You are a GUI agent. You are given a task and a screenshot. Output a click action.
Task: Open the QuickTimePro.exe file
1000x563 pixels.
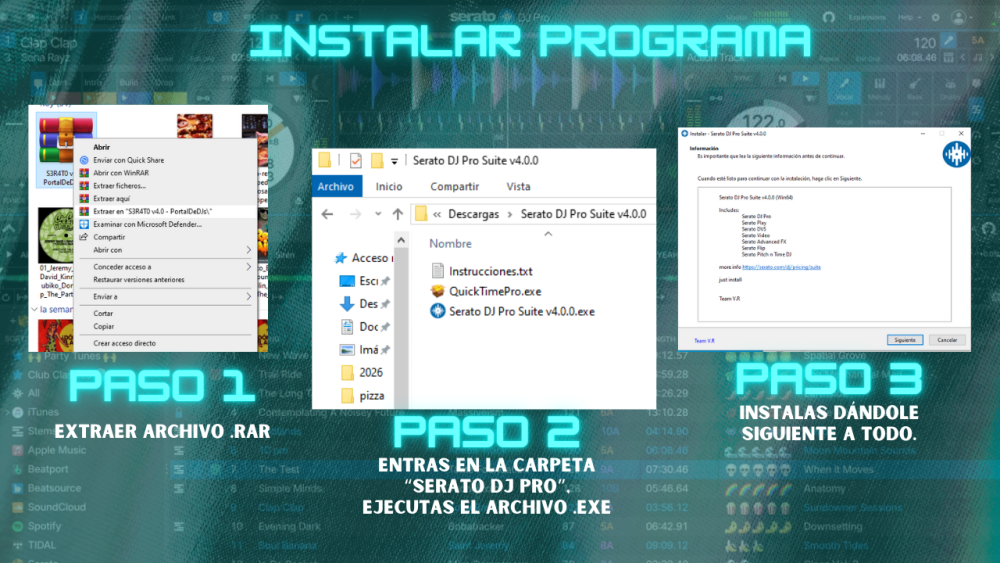[x=494, y=291]
